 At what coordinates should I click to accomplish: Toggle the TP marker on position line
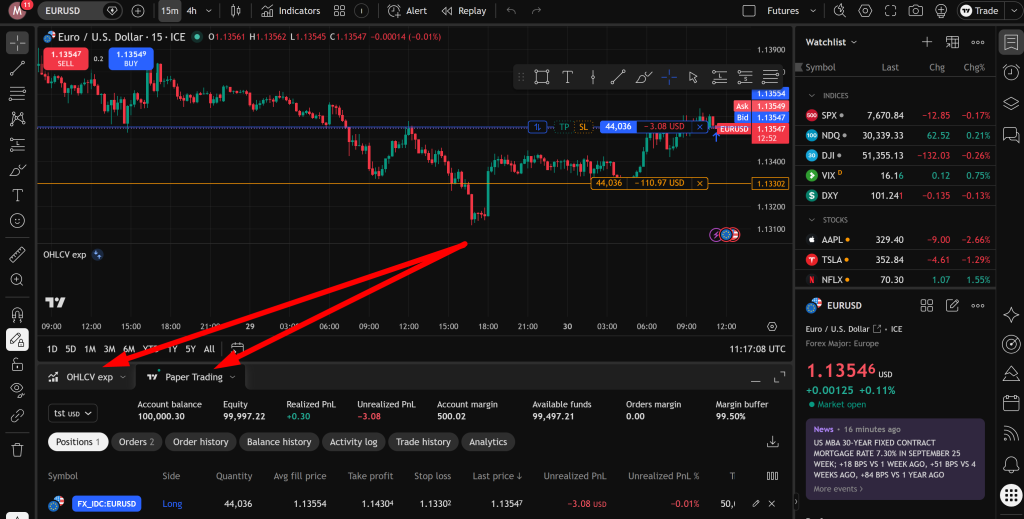click(564, 127)
